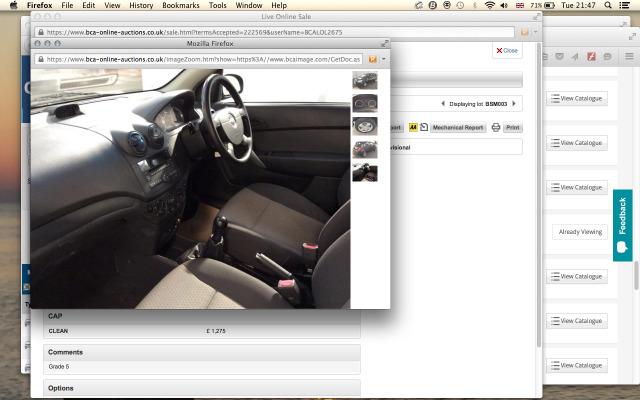The height and width of the screenshot is (400, 640).
Task: Open Notification Center list icon
Action: [x=624, y=5]
